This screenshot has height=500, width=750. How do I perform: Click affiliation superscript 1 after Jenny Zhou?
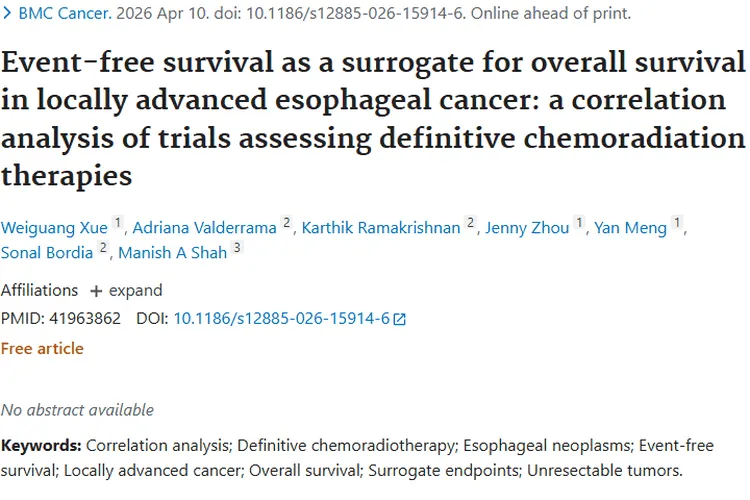click(579, 224)
